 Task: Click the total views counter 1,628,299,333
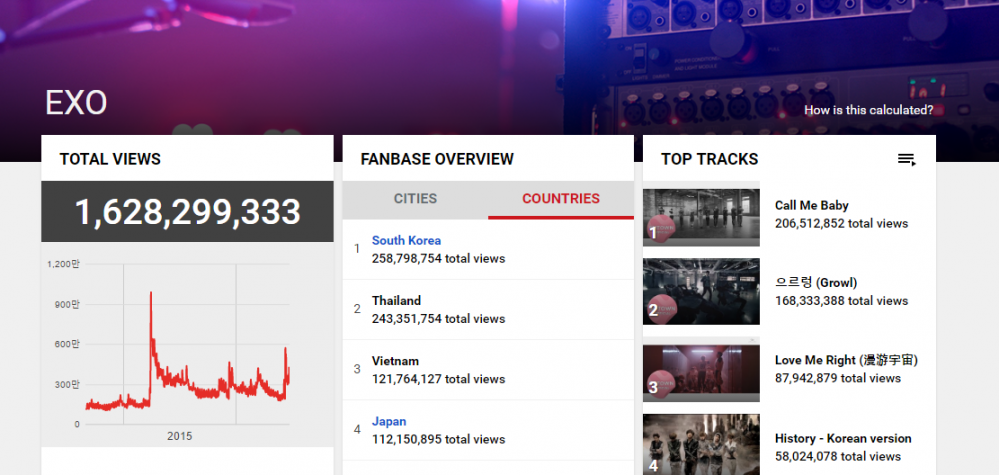tap(187, 212)
